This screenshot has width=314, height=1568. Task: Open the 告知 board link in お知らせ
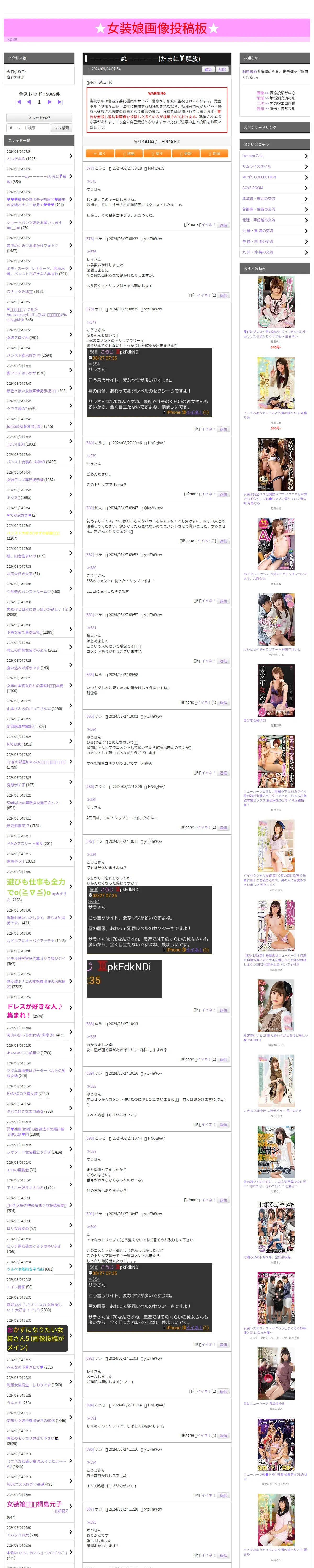[x=260, y=108]
